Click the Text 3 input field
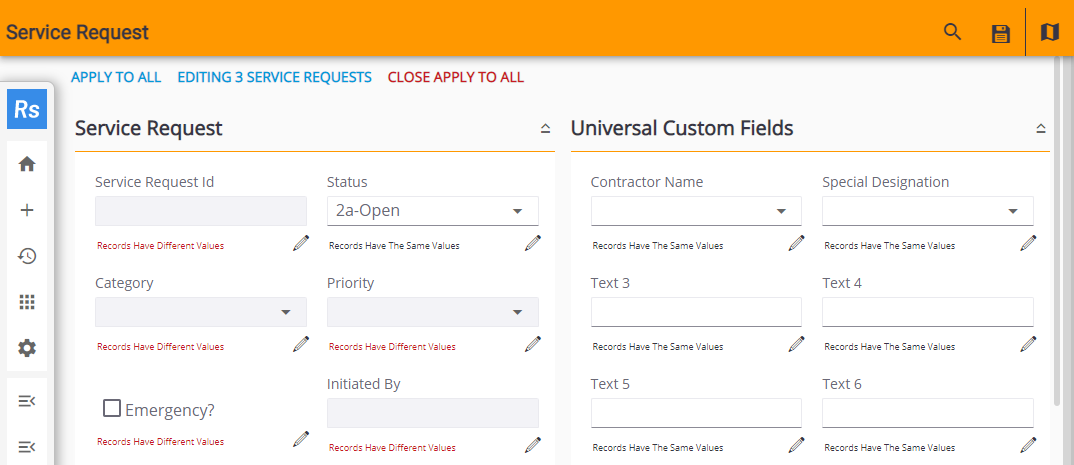 coord(696,312)
